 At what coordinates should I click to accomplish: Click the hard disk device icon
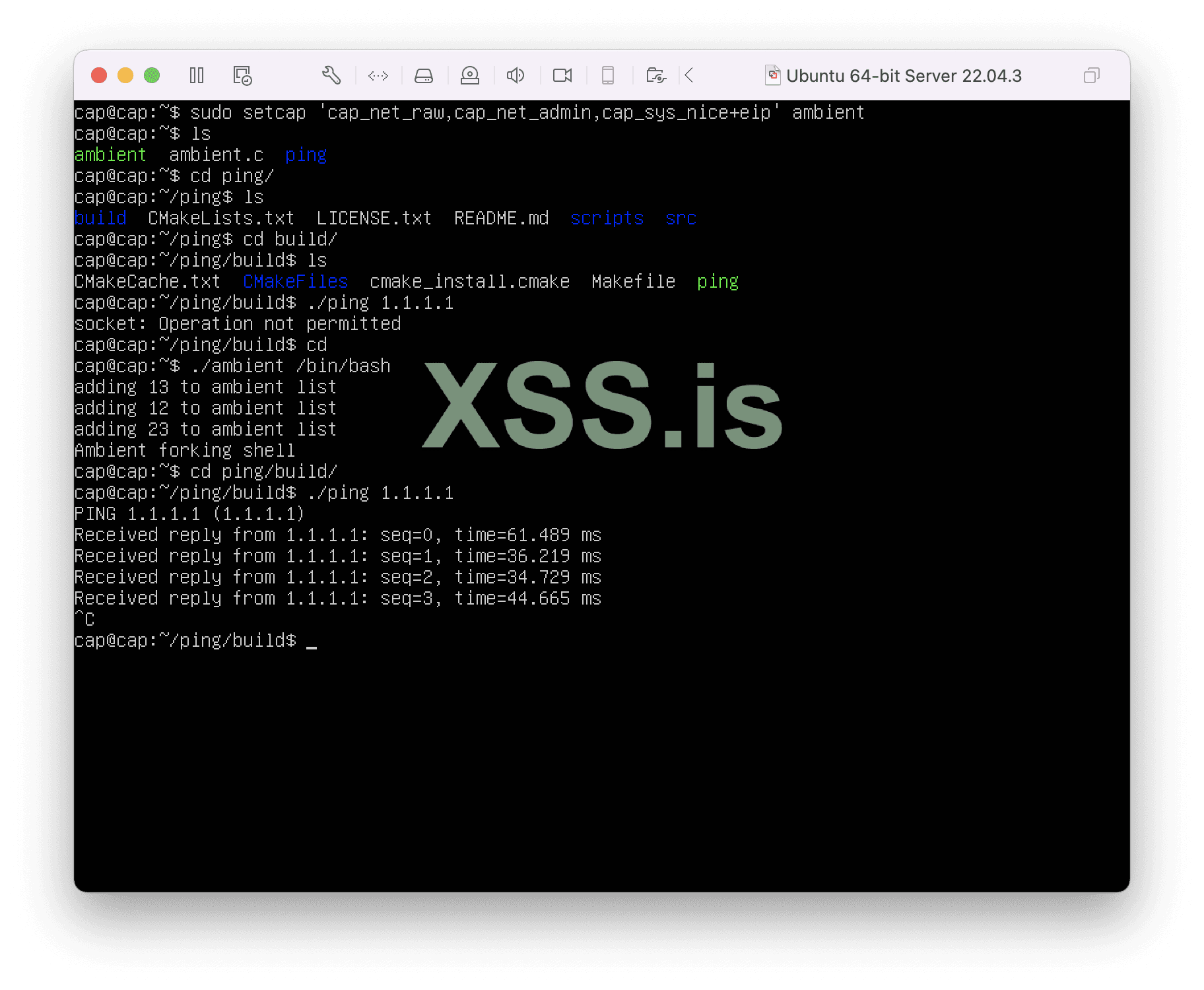[424, 76]
